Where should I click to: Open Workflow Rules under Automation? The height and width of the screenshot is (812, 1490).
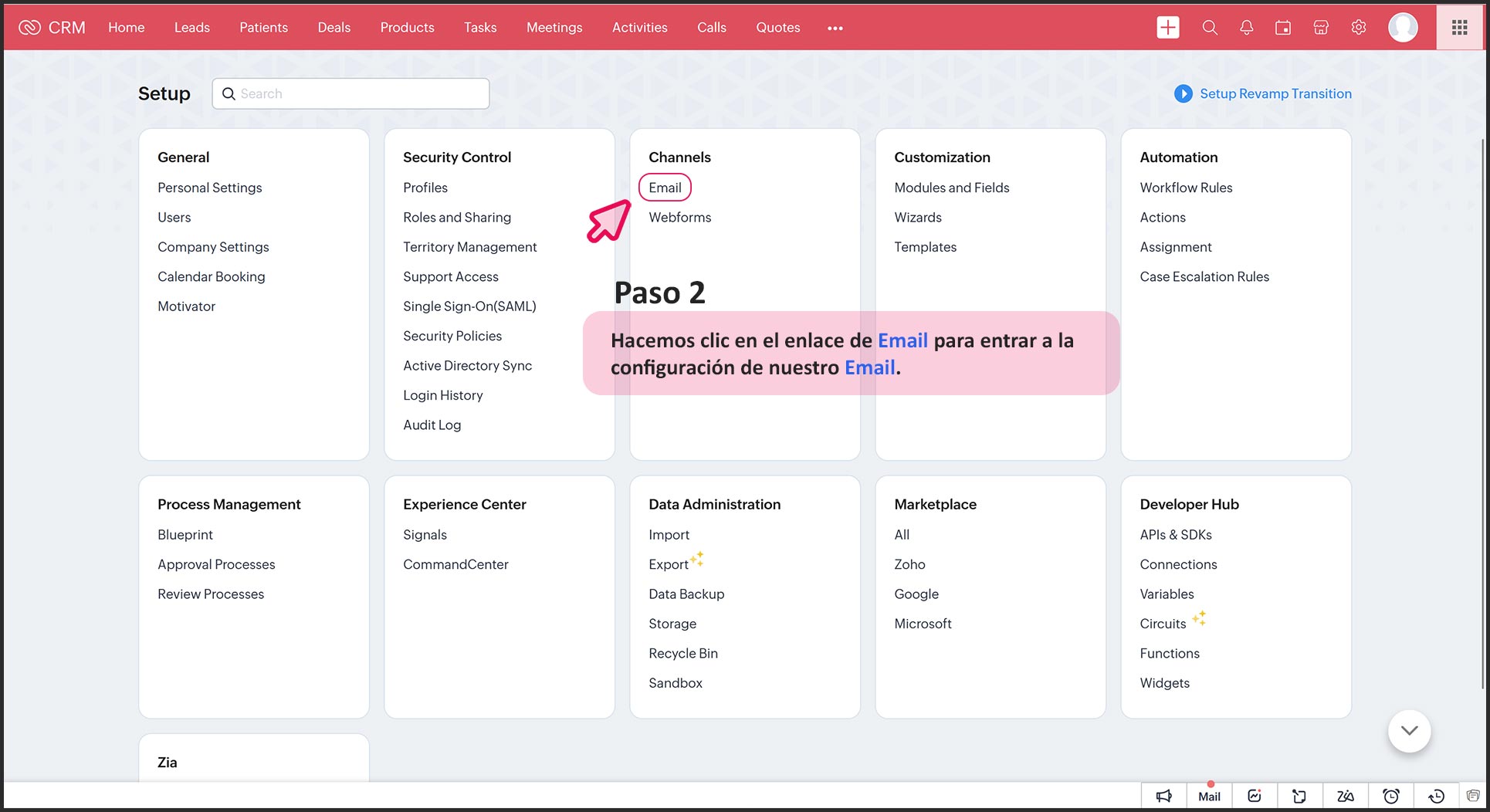point(1186,188)
